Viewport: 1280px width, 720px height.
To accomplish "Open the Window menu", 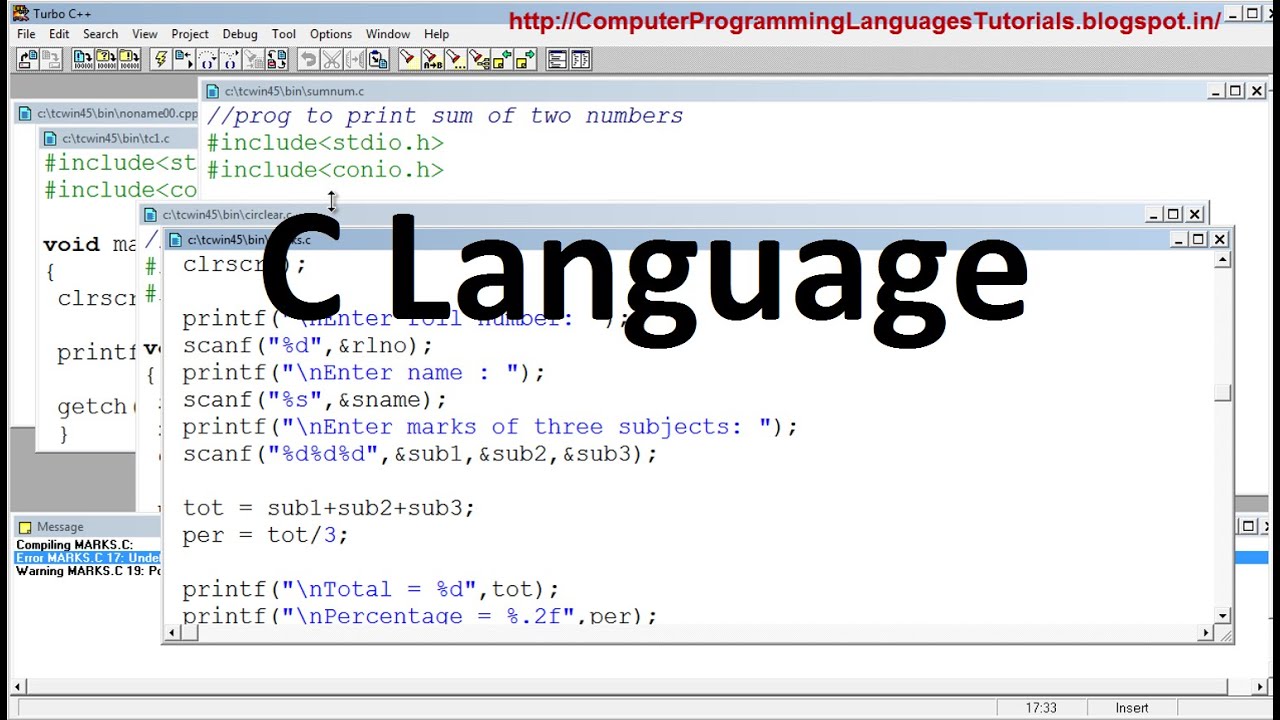I will click(x=387, y=34).
